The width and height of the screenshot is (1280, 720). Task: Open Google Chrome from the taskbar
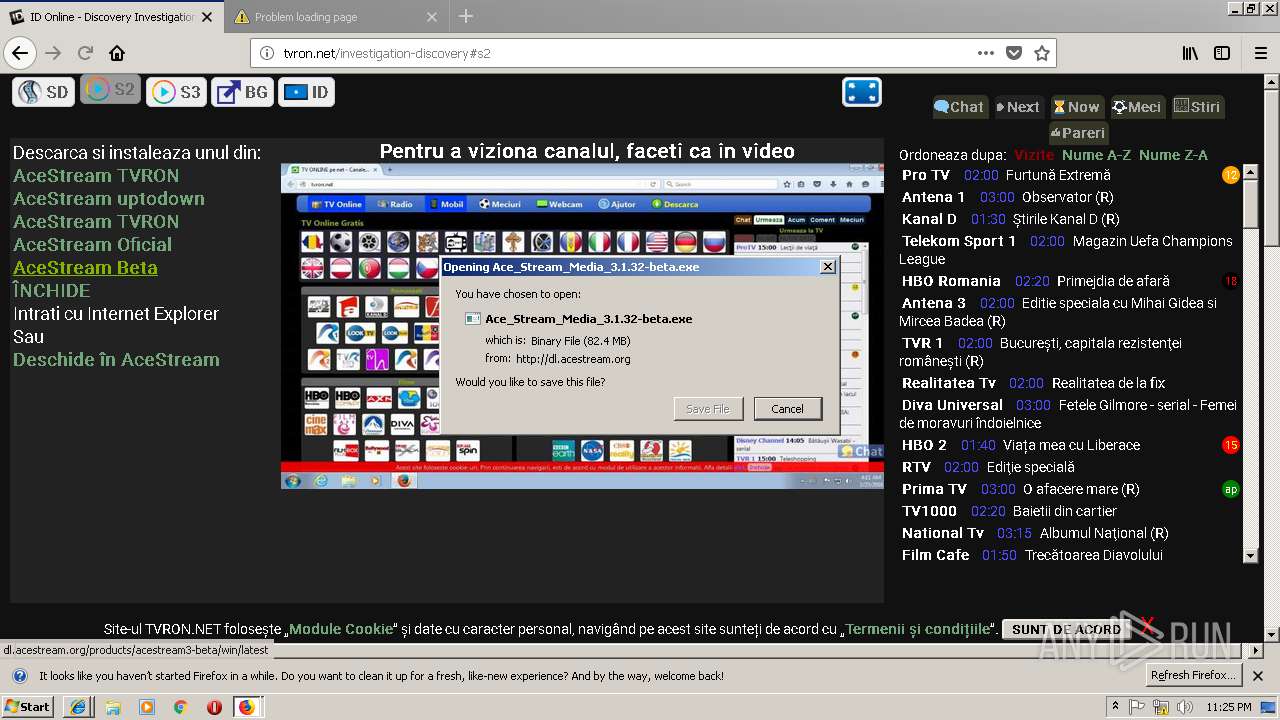pyautogui.click(x=180, y=707)
